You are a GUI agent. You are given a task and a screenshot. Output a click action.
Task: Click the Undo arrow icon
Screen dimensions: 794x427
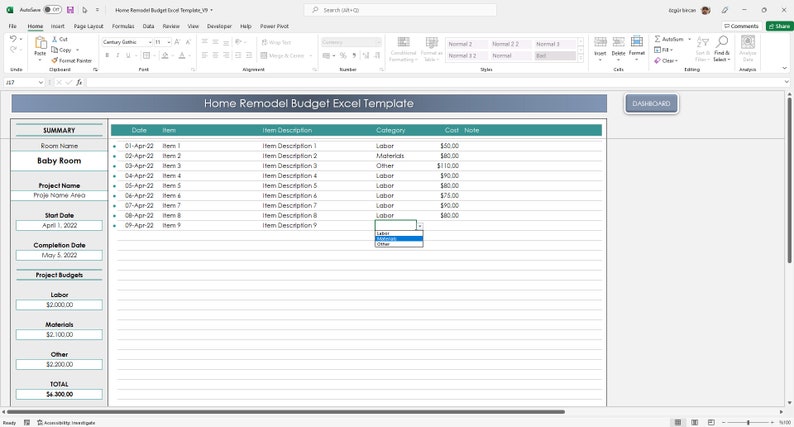point(13,38)
